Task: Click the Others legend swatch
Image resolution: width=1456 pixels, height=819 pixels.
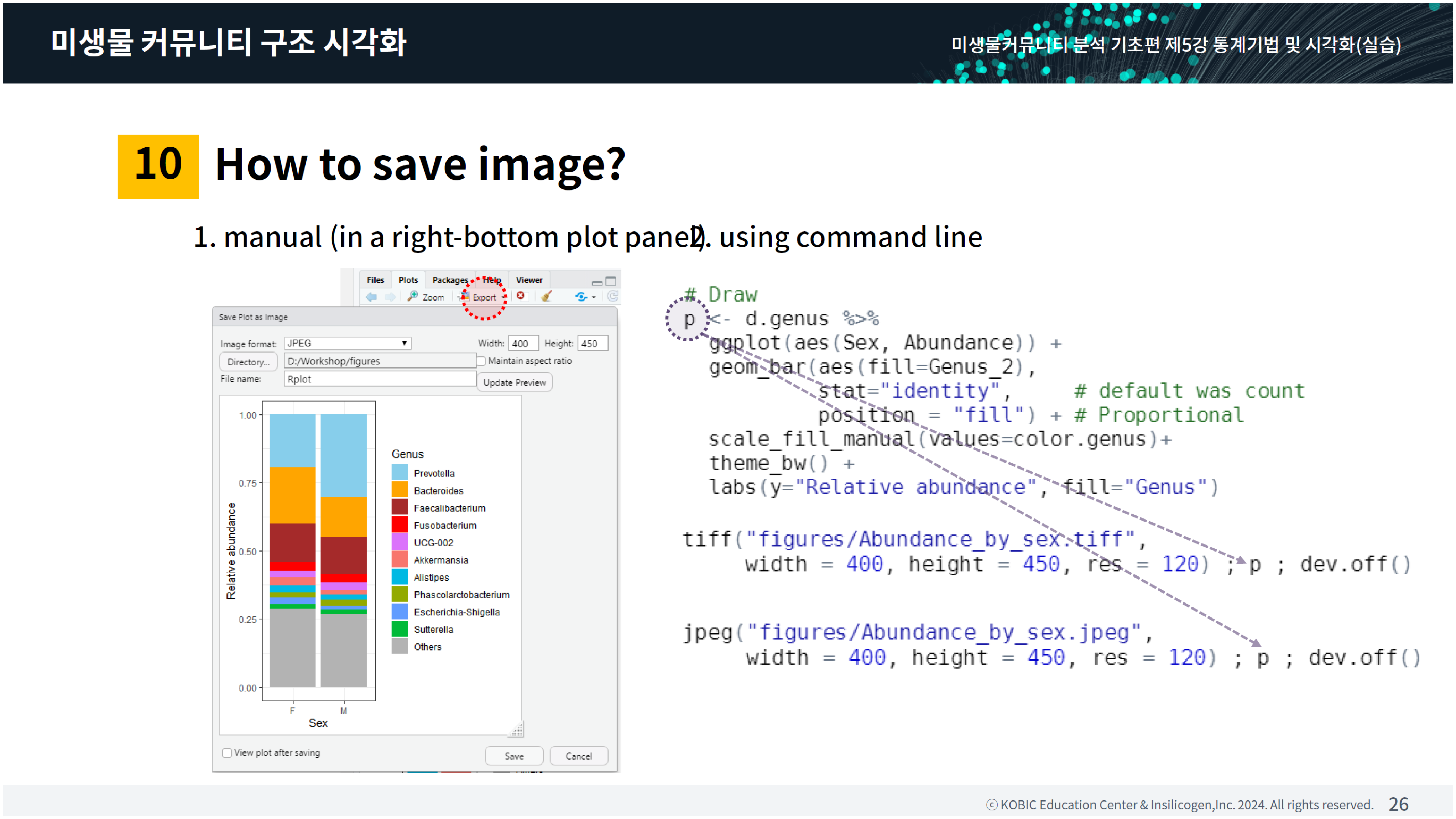Action: click(400, 646)
